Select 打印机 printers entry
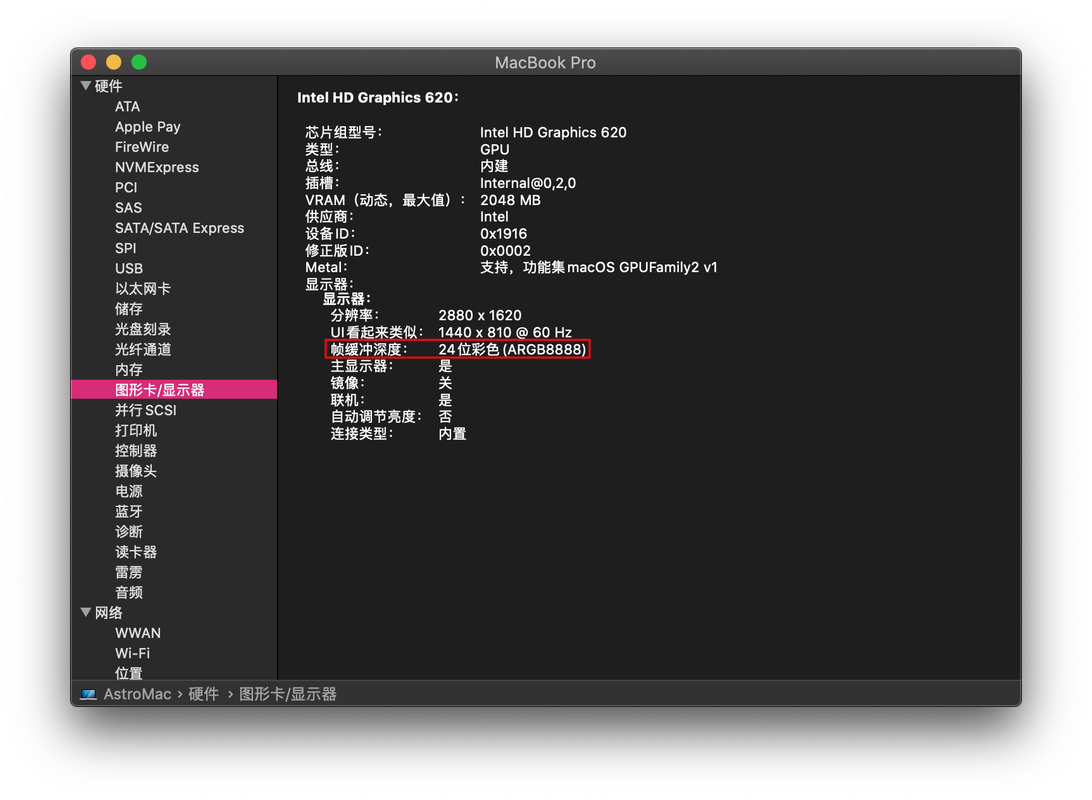 point(136,430)
